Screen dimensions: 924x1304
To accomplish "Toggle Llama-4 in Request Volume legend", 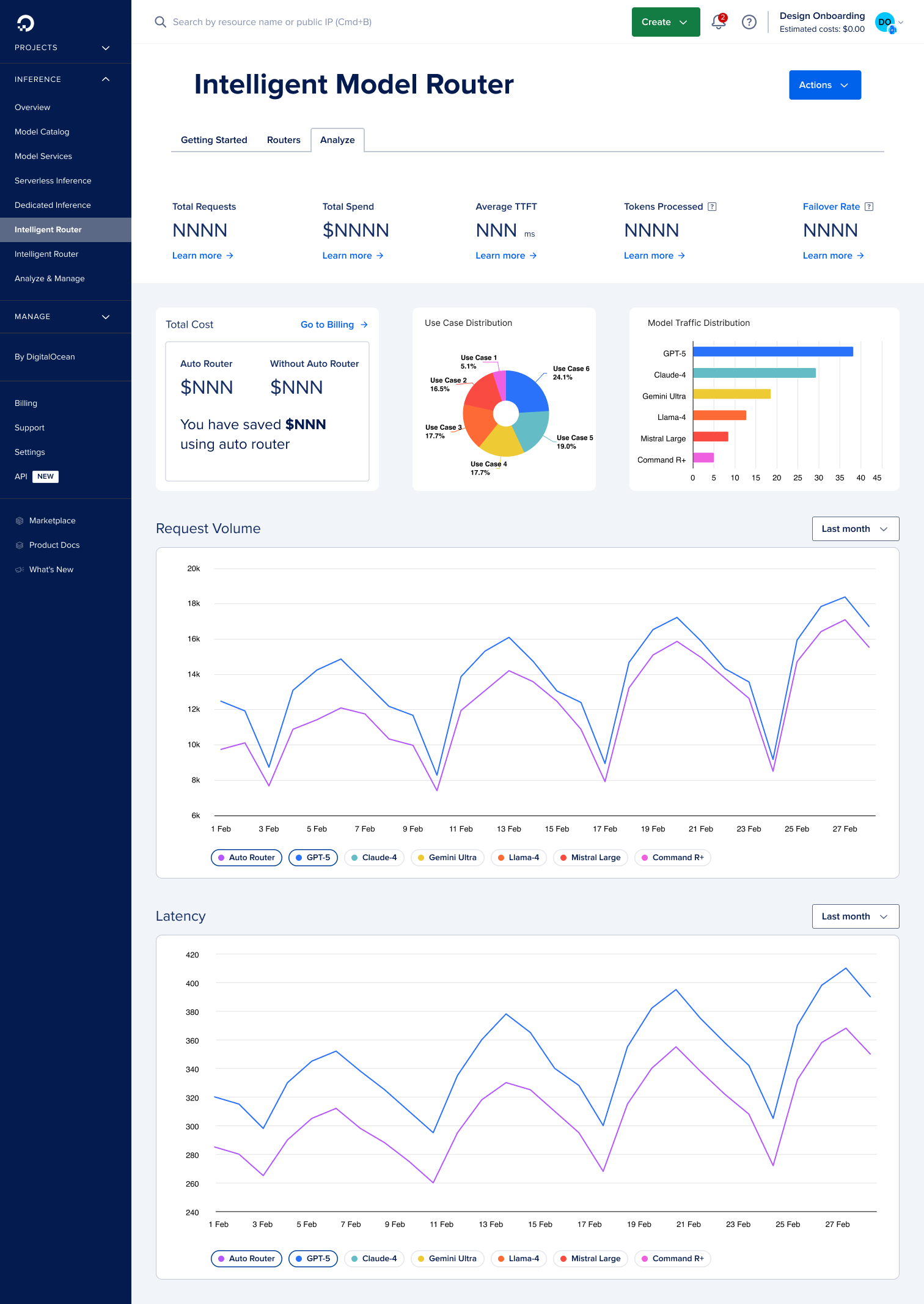I will pos(518,858).
